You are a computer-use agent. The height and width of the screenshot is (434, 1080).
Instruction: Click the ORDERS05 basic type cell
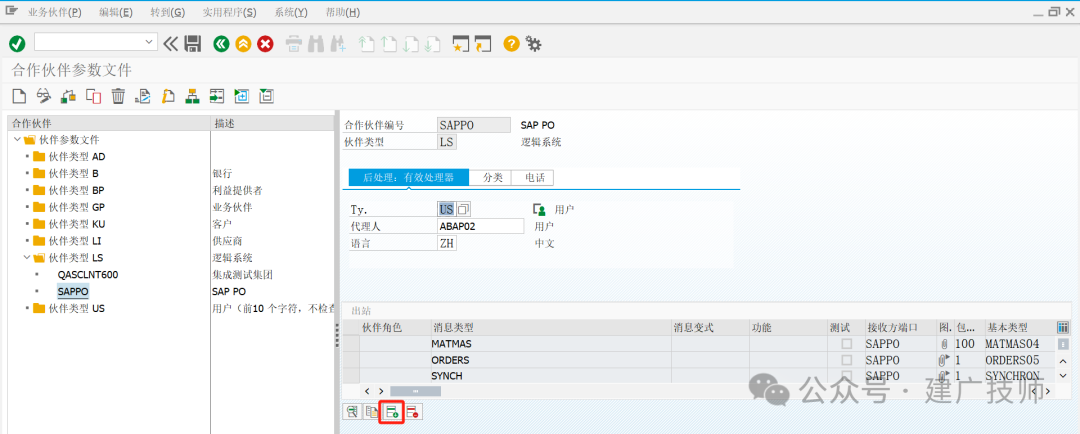click(1018, 360)
